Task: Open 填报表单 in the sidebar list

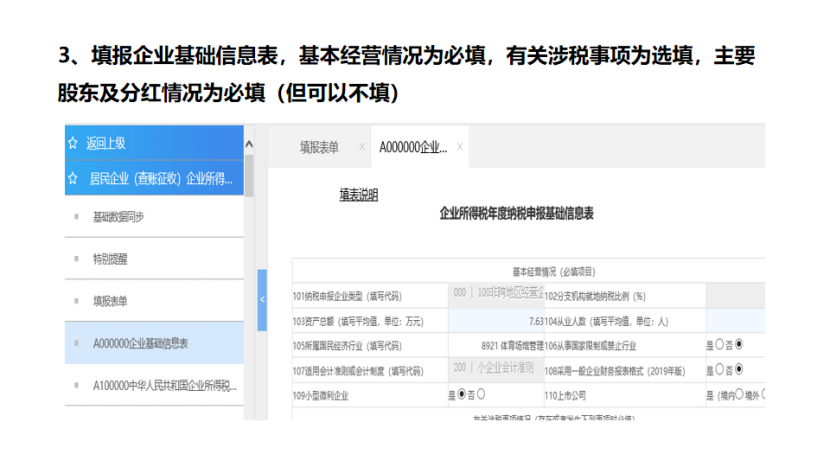Action: click(154, 301)
